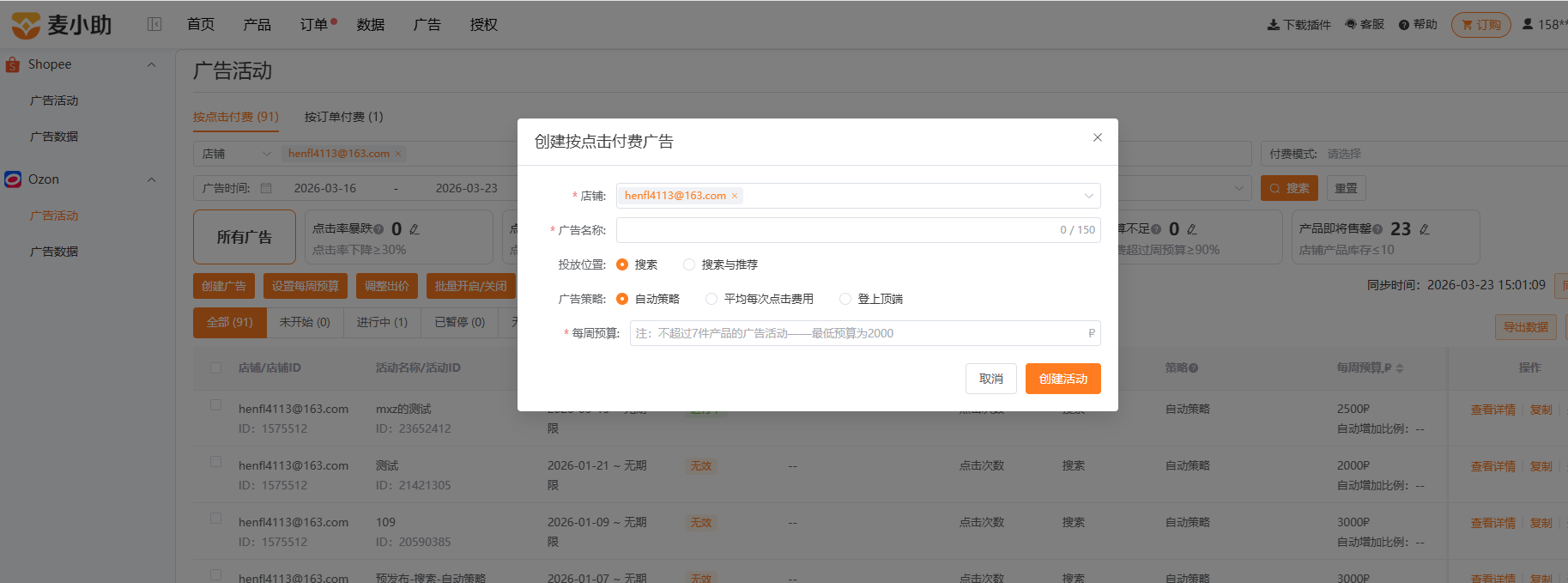Image resolution: width=1568 pixels, height=583 pixels.
Task: Open dropdown left of 搜索 button
Action: [1238, 188]
